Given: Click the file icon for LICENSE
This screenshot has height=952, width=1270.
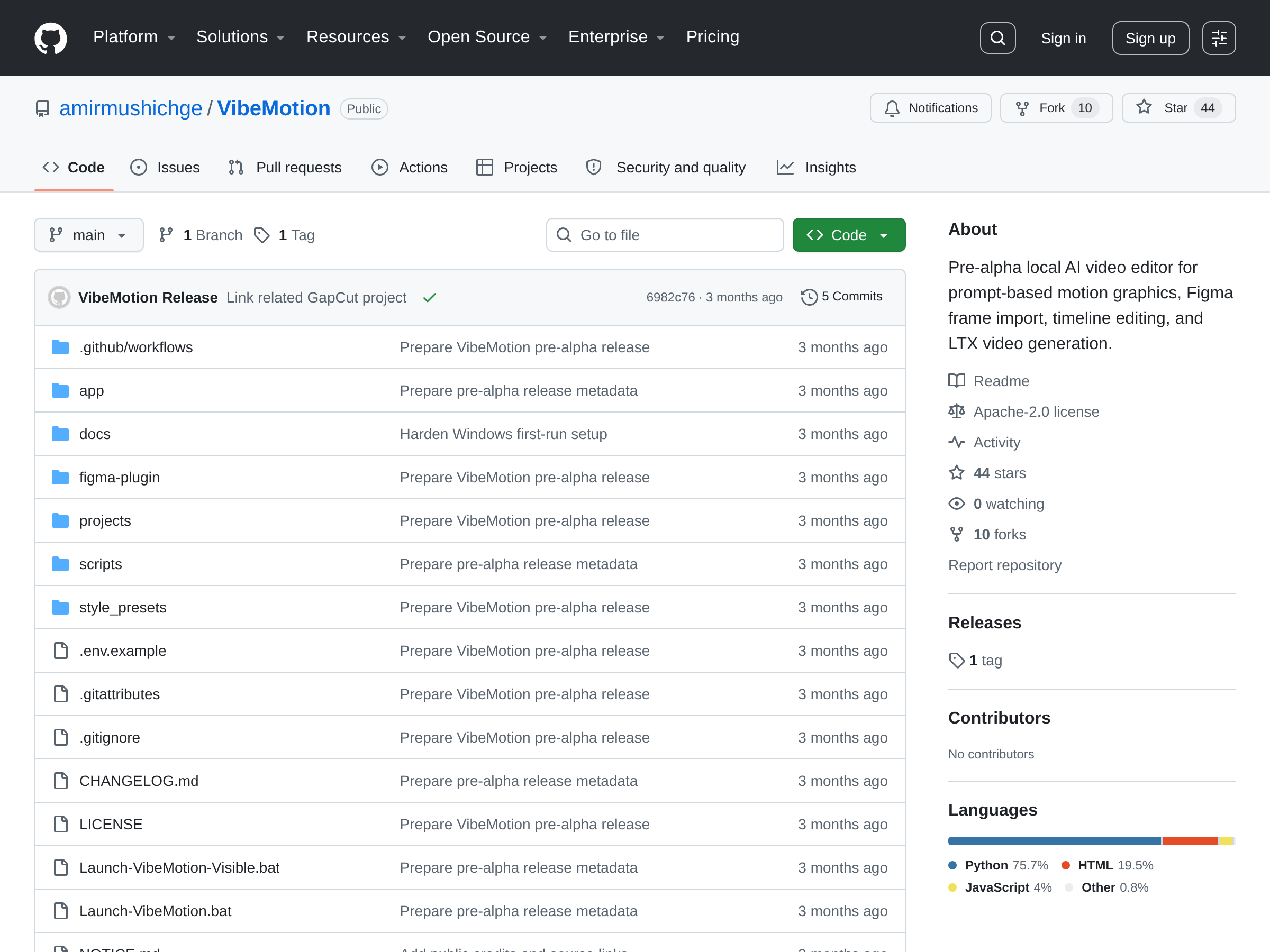Looking at the screenshot, I should pos(60,824).
